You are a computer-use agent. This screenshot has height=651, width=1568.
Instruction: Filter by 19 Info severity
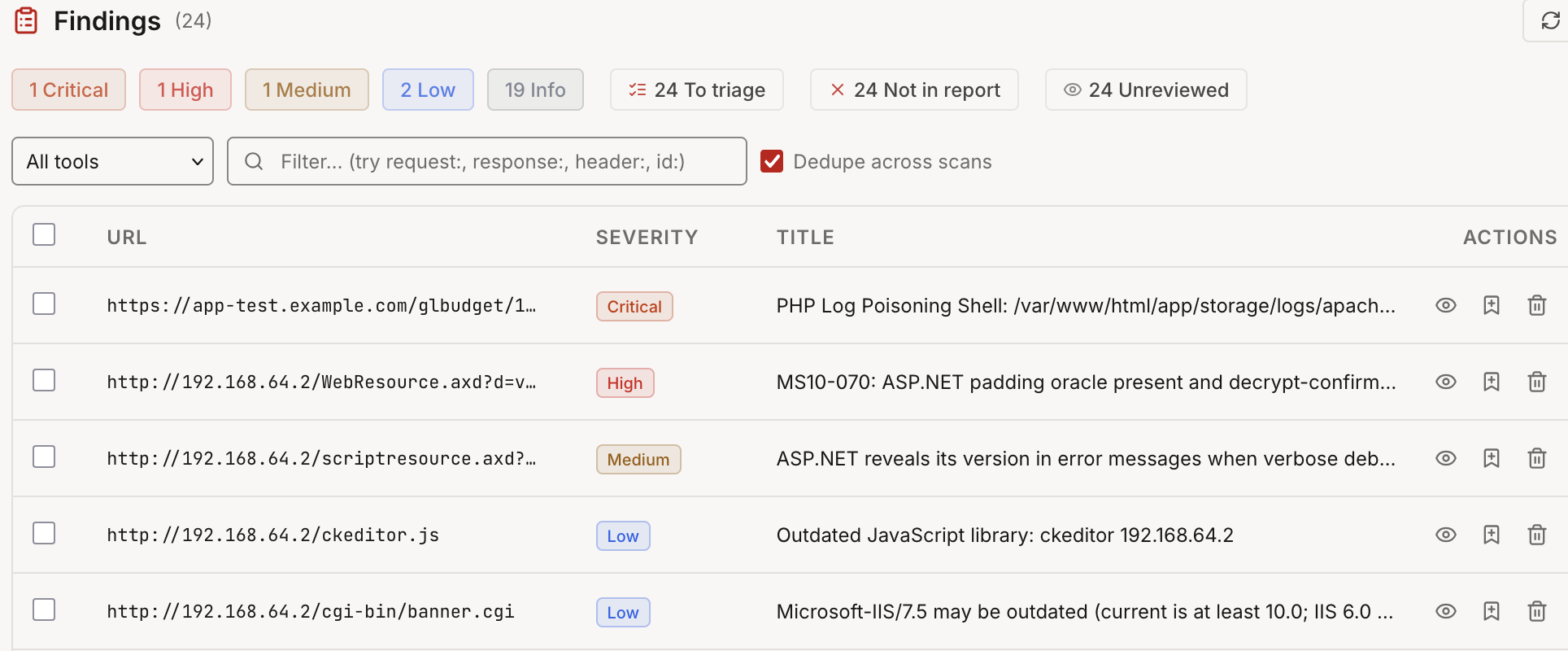[x=535, y=90]
